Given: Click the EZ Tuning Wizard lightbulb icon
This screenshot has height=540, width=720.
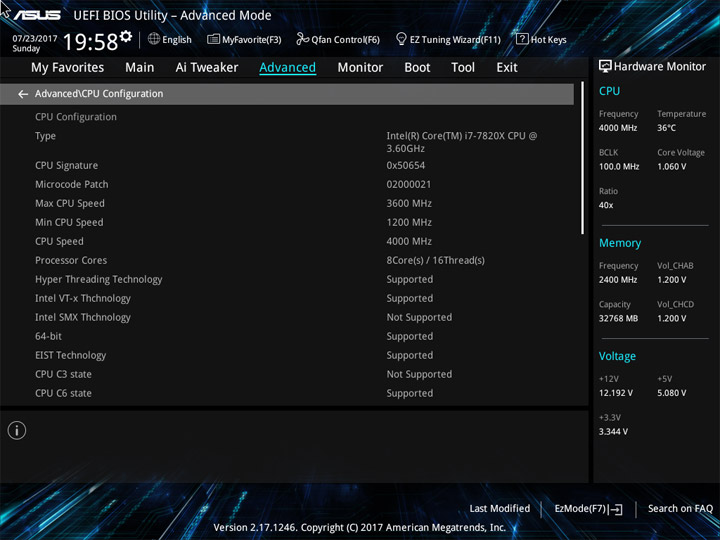Looking at the screenshot, I should tap(401, 39).
